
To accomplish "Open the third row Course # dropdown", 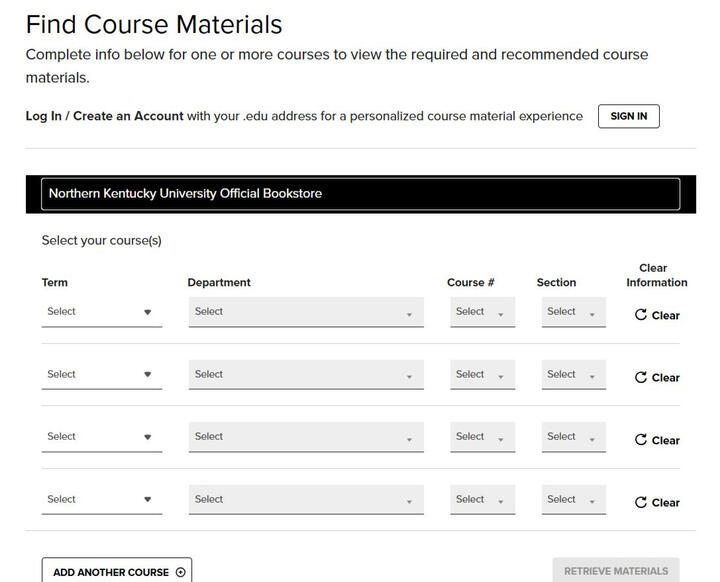I will pos(483,437).
